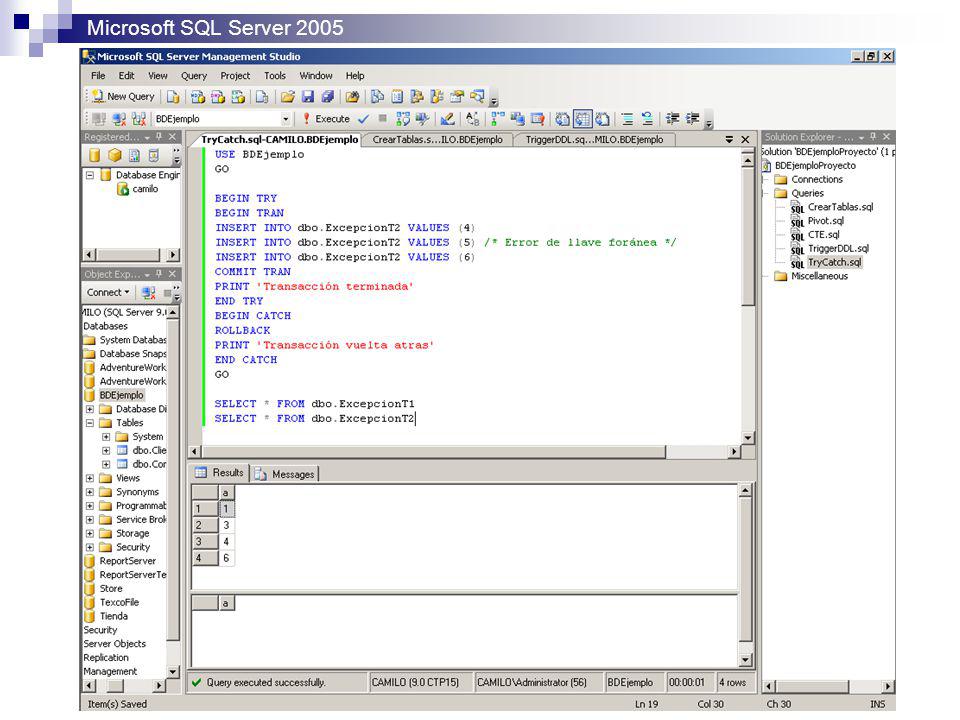Collapse the Tables folder
The height and width of the screenshot is (720, 960).
point(89,423)
